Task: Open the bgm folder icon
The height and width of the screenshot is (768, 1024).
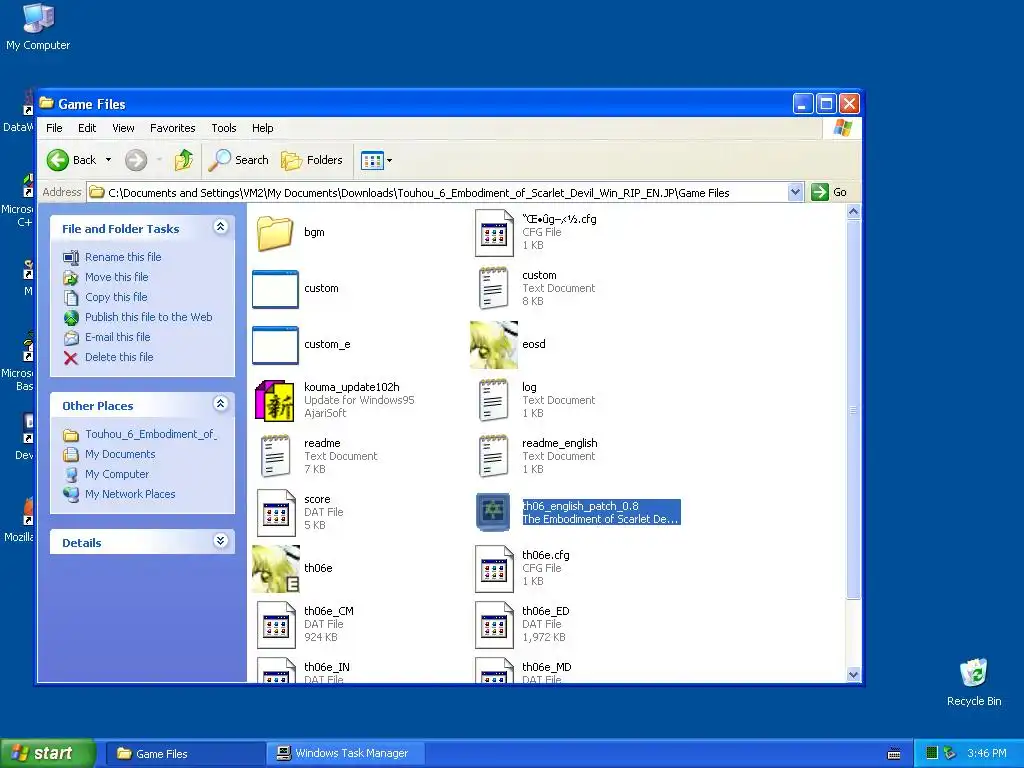Action: click(x=275, y=232)
